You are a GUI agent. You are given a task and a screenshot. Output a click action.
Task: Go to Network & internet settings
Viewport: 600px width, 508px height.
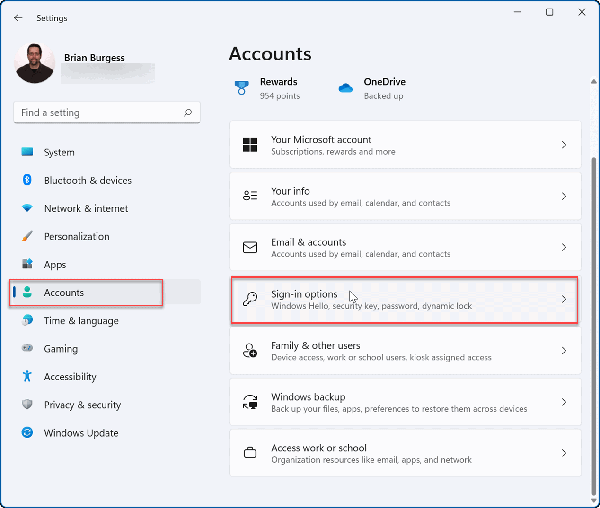click(x=107, y=208)
